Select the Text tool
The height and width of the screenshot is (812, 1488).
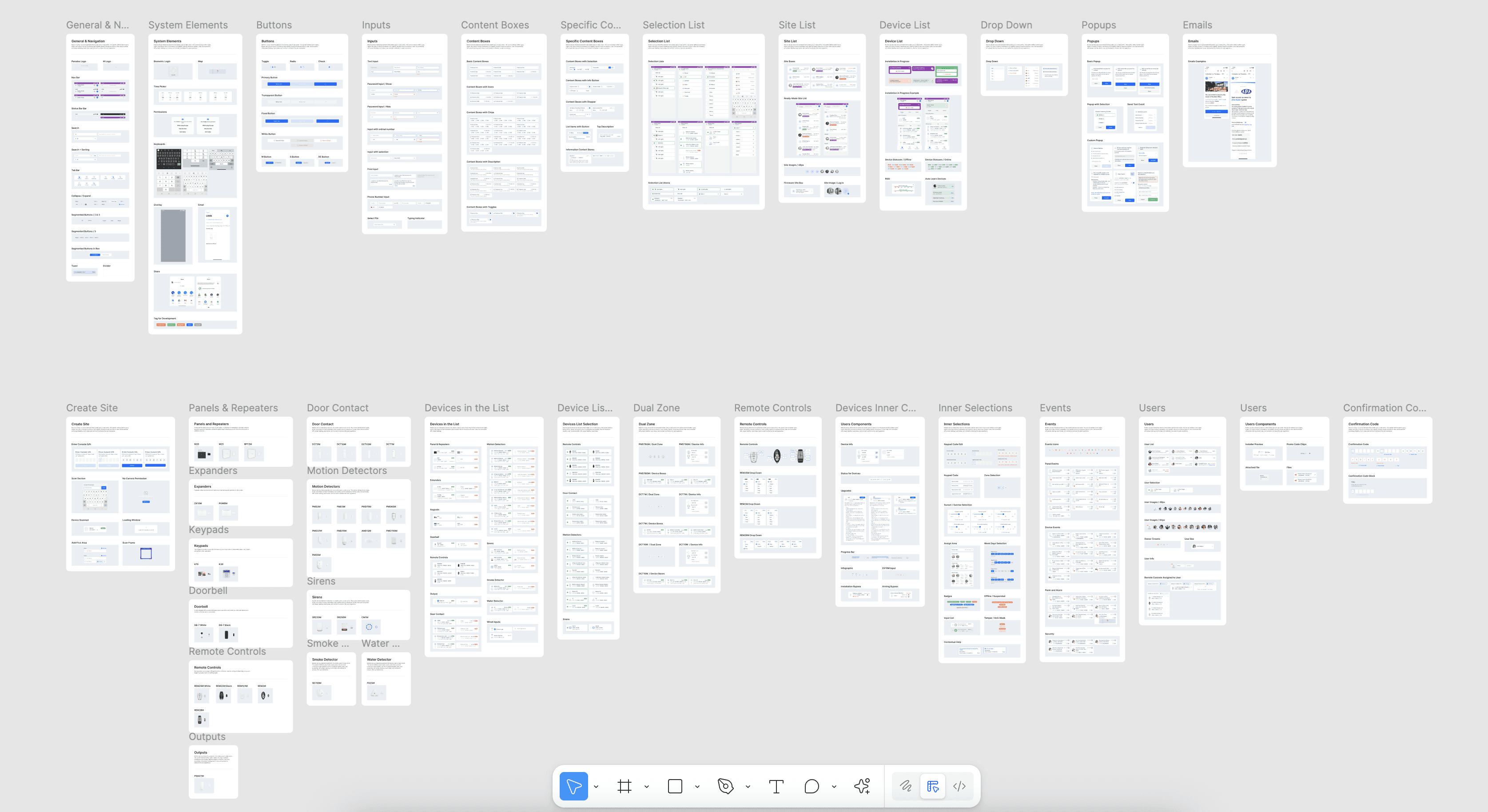776,786
